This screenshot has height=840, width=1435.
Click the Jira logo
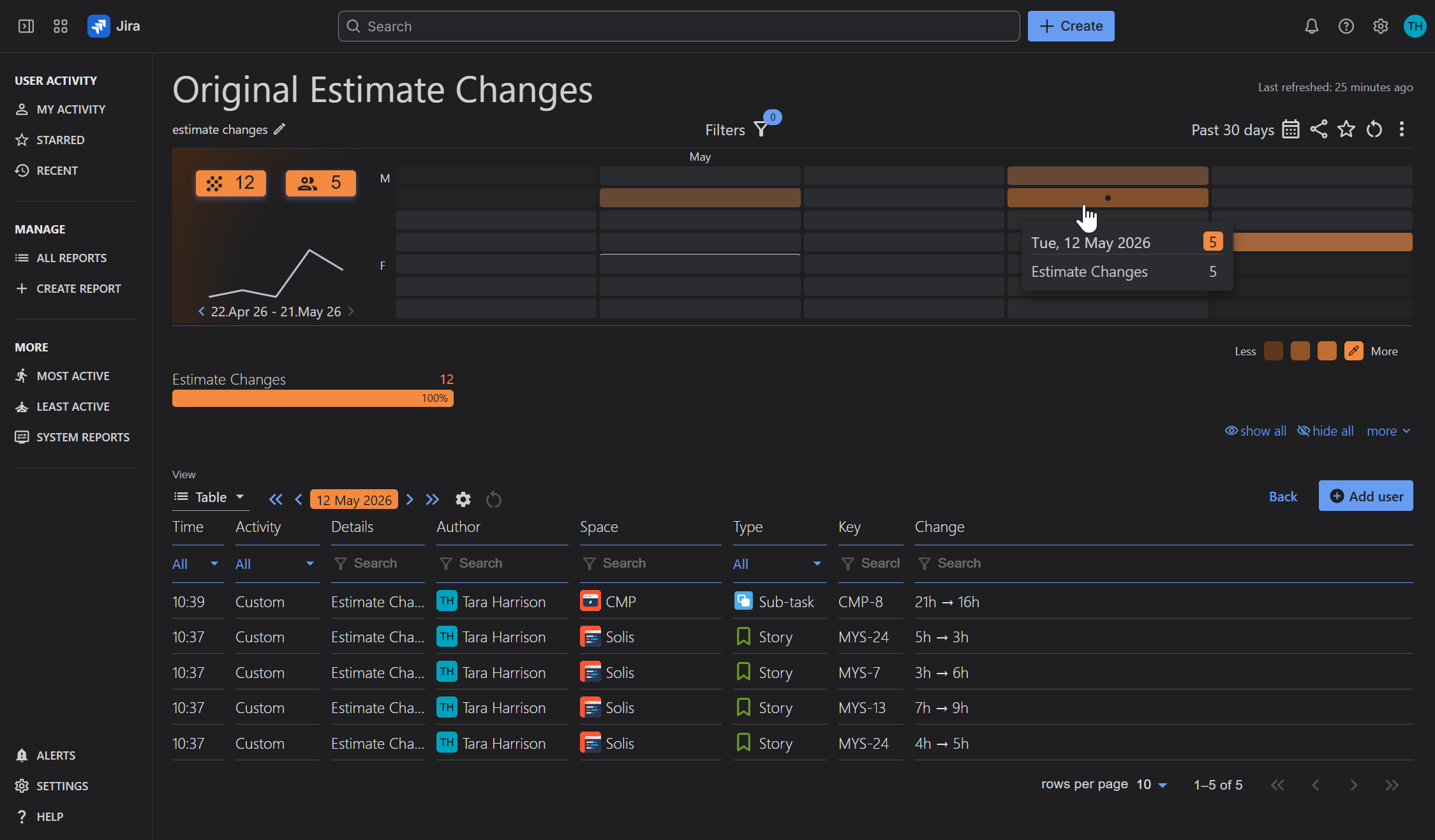114,26
